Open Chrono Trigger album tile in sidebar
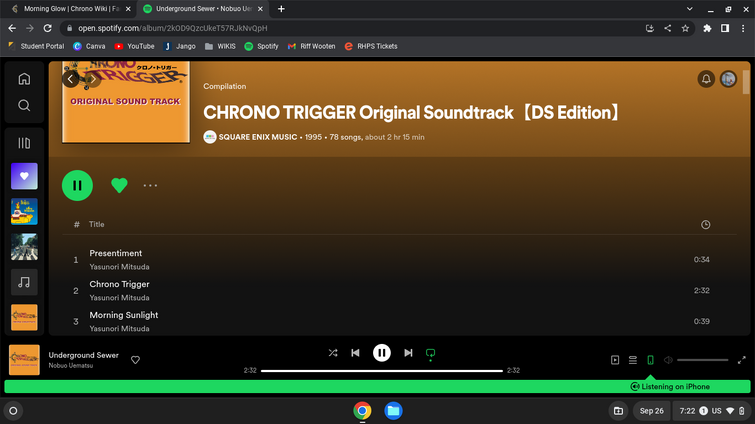This screenshot has height=424, width=755. [x=24, y=317]
